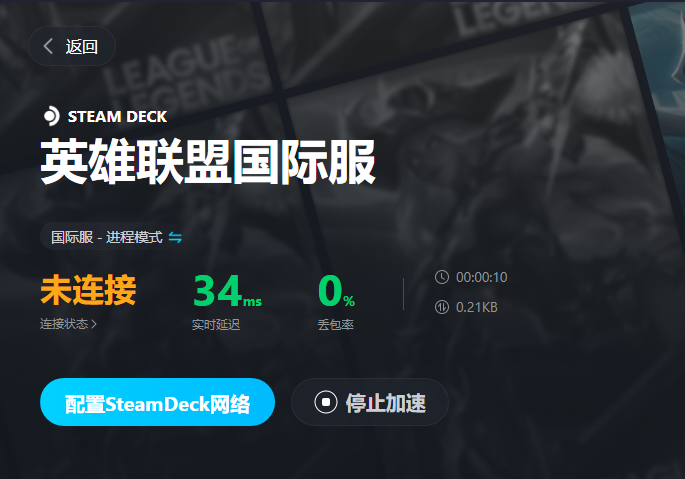Click the Steam Deck logo icon
Viewport: 685px width, 479px height.
click(52, 116)
